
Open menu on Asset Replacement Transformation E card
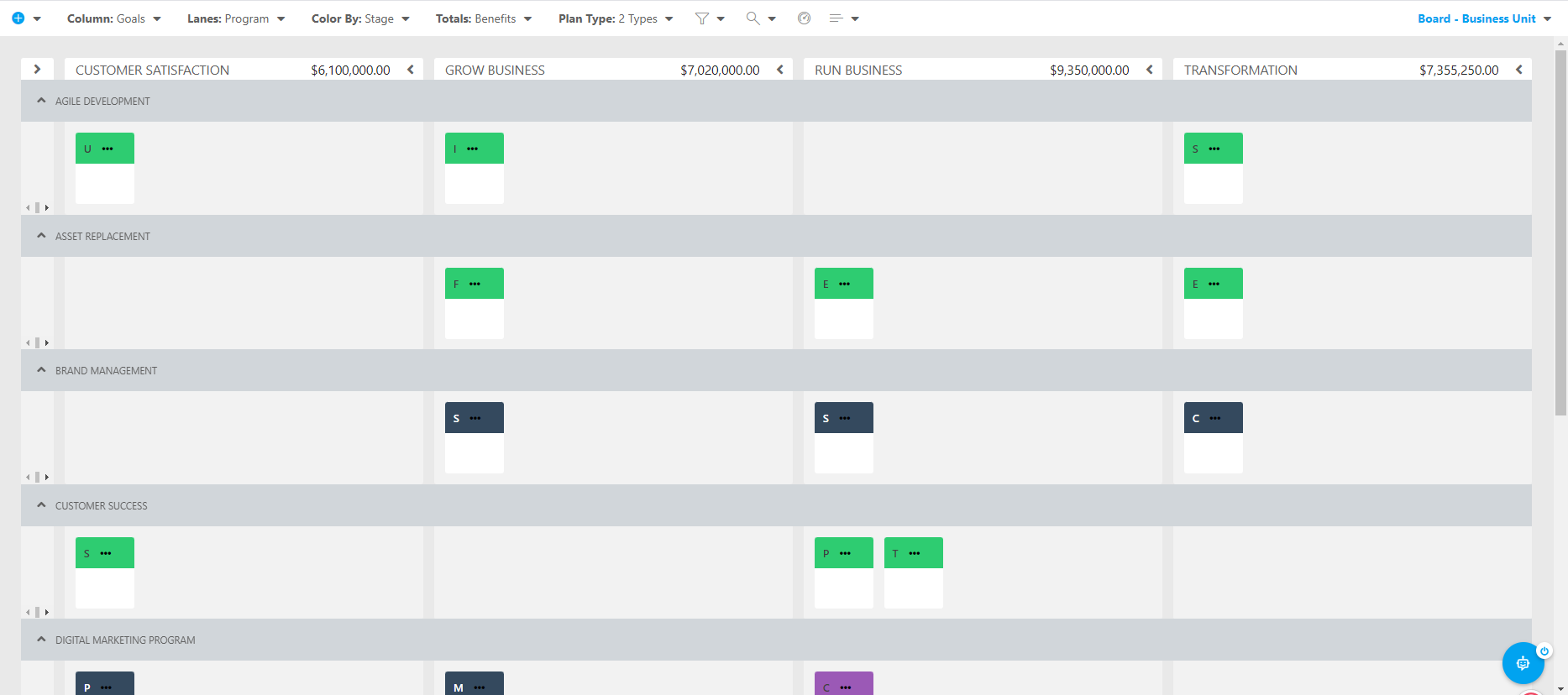pos(1214,284)
